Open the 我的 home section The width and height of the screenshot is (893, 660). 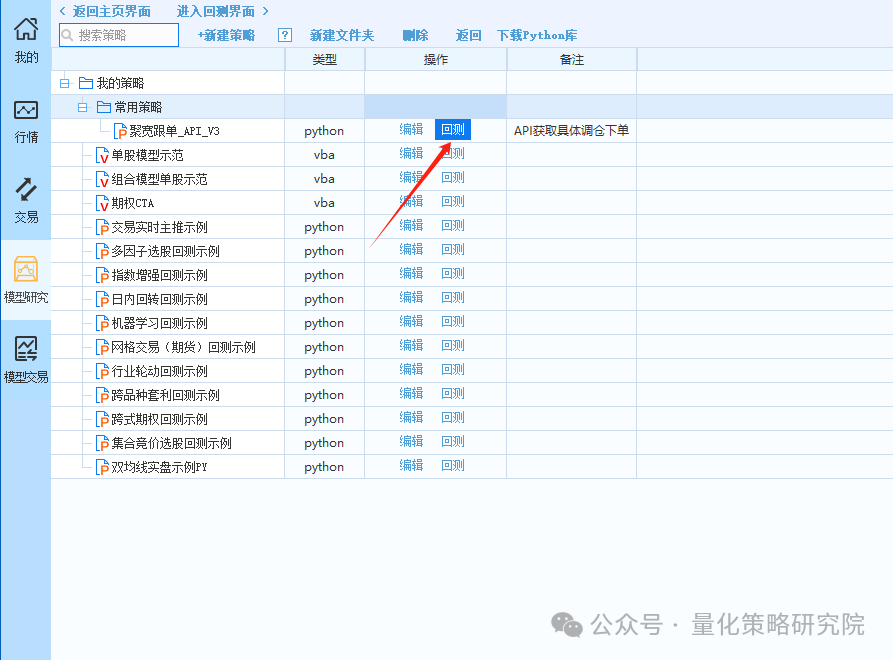tap(26, 40)
